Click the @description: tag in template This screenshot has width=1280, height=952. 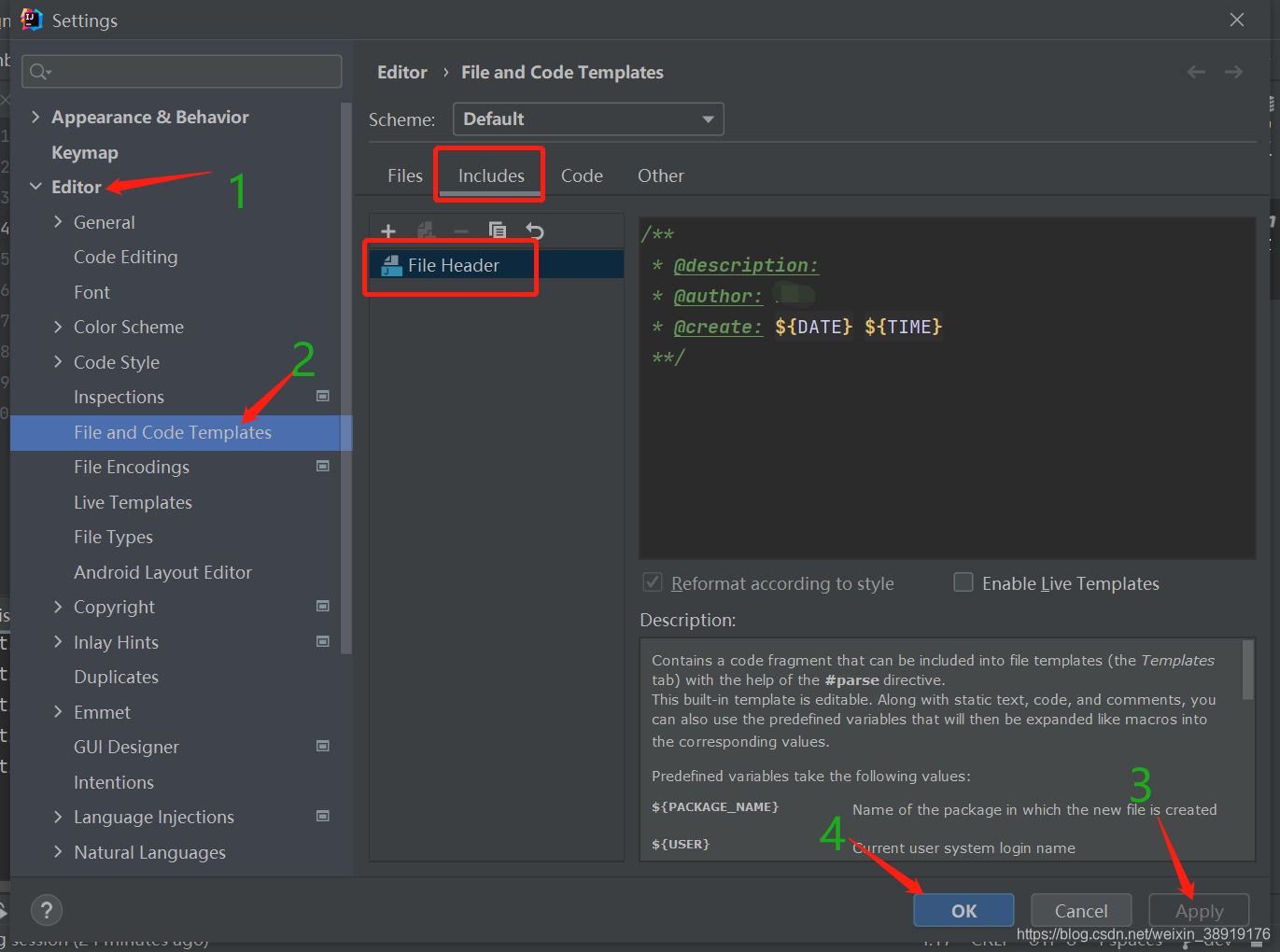tap(746, 265)
